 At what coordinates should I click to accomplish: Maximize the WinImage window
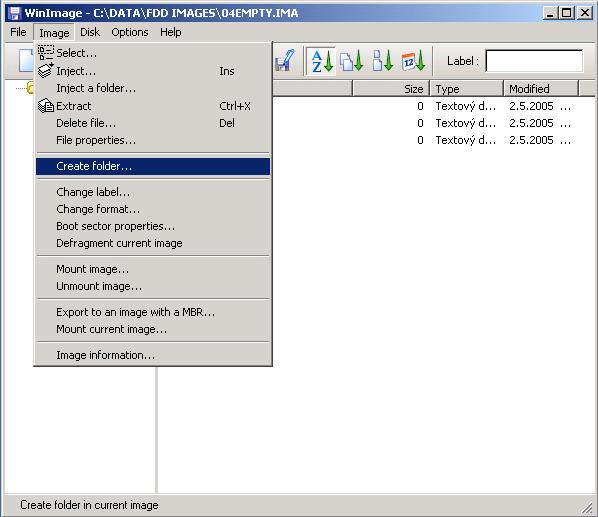coord(567,13)
